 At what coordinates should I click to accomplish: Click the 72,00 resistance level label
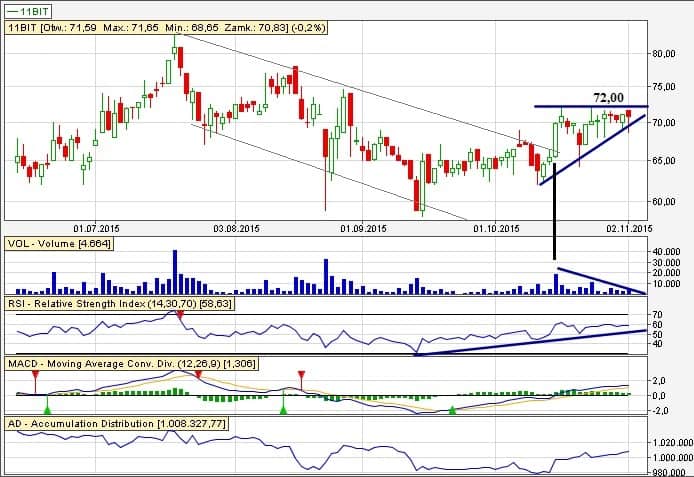click(608, 97)
